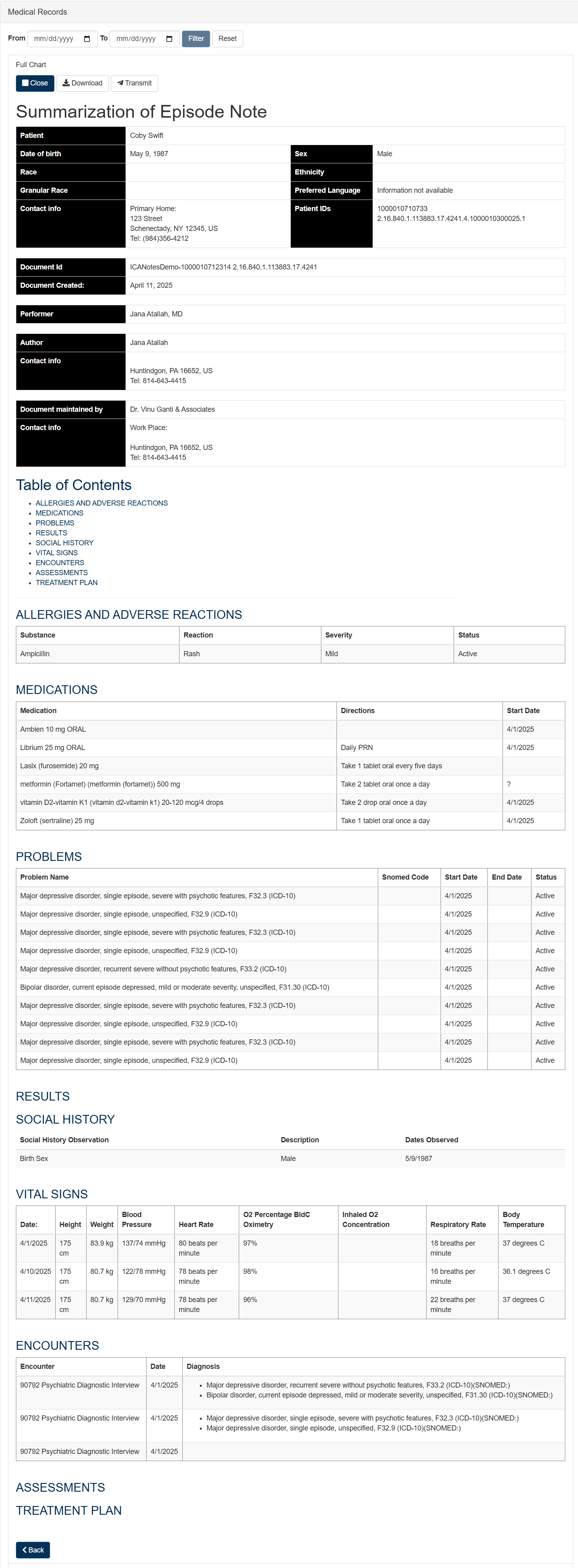Viewport: 578px width, 1568px height.
Task: Open the To date calendar picker icon
Action: pos(169,39)
